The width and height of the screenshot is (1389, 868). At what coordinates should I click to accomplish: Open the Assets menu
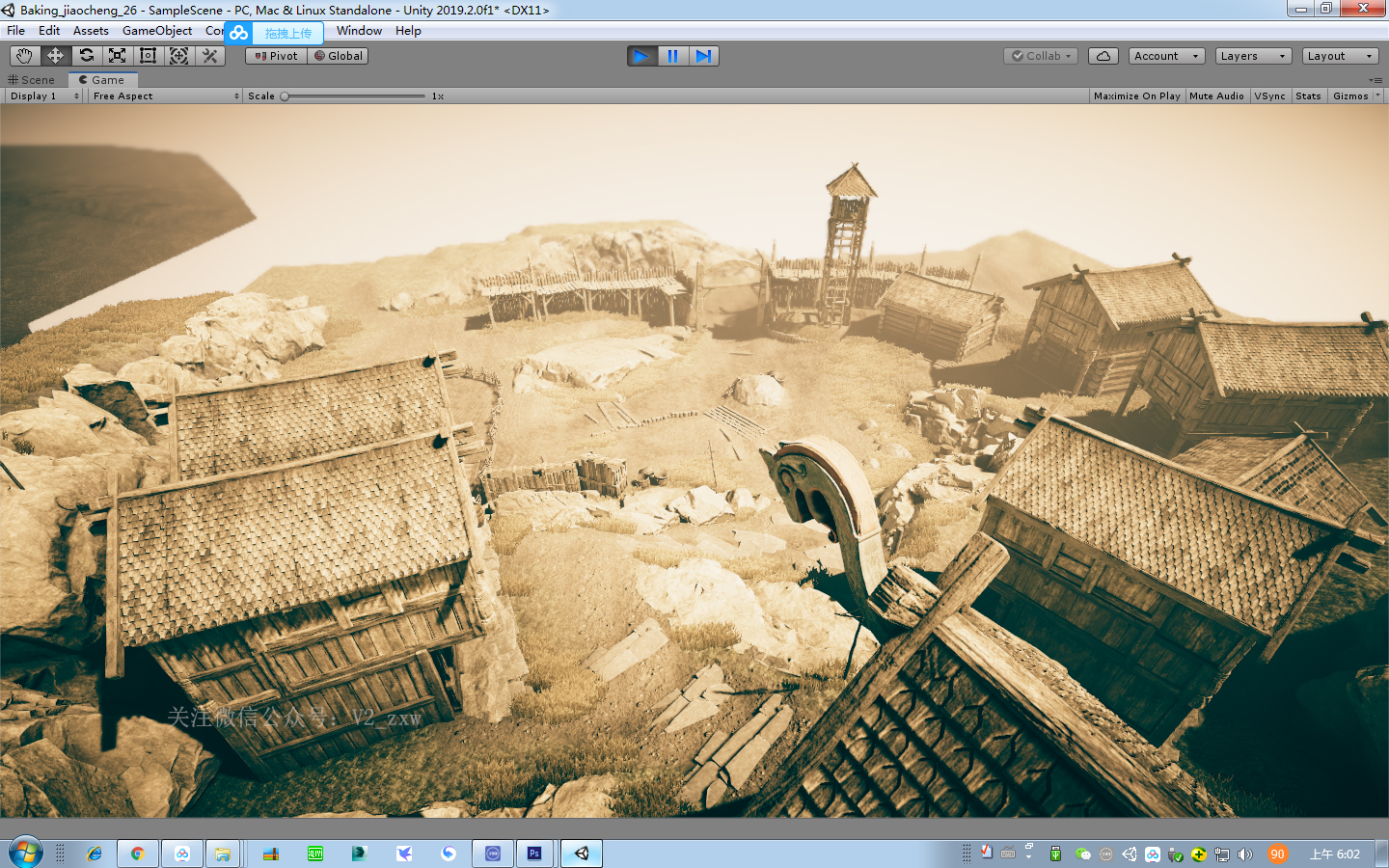91,31
